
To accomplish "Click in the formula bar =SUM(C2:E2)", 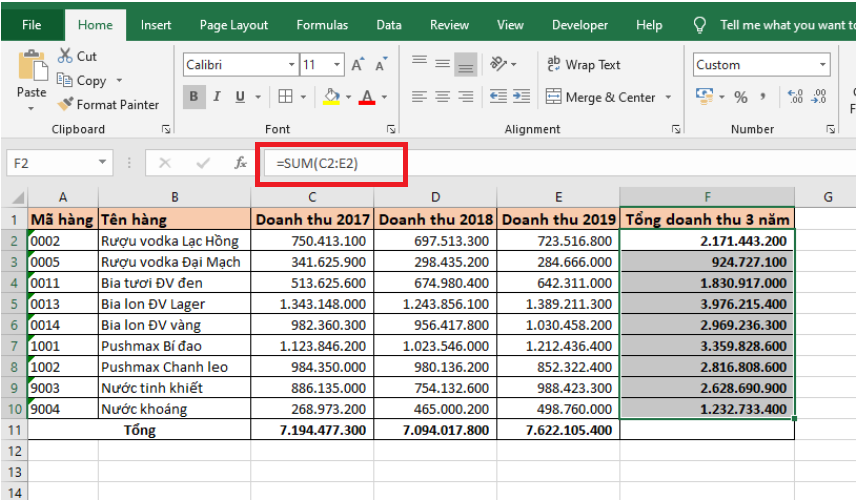I will tap(560, 163).
